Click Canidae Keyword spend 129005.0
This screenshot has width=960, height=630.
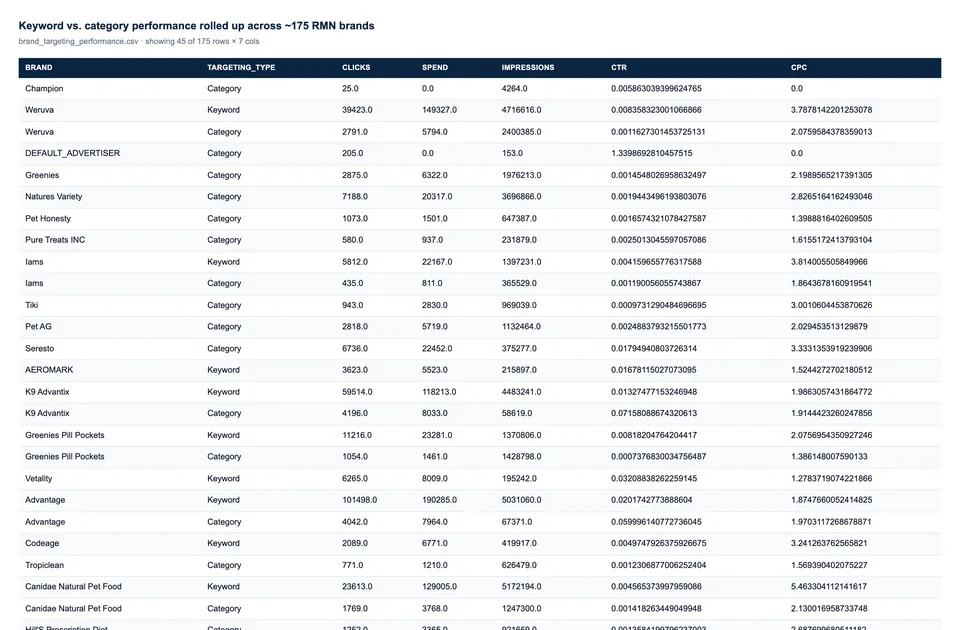[439, 587]
